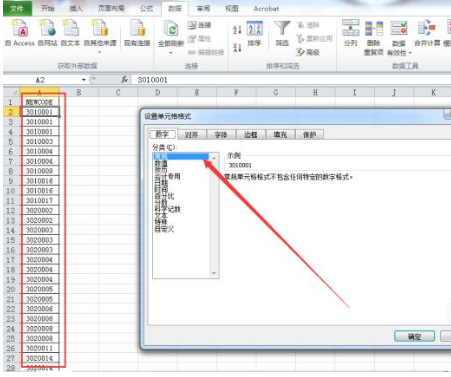Switch to the Page Layout (页面布局) tab

111,8
